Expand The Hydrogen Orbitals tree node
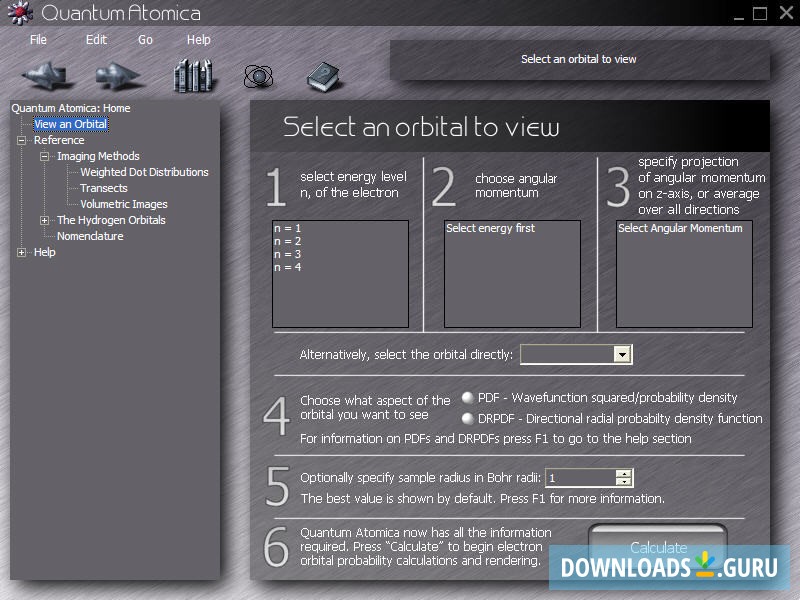 [44, 220]
